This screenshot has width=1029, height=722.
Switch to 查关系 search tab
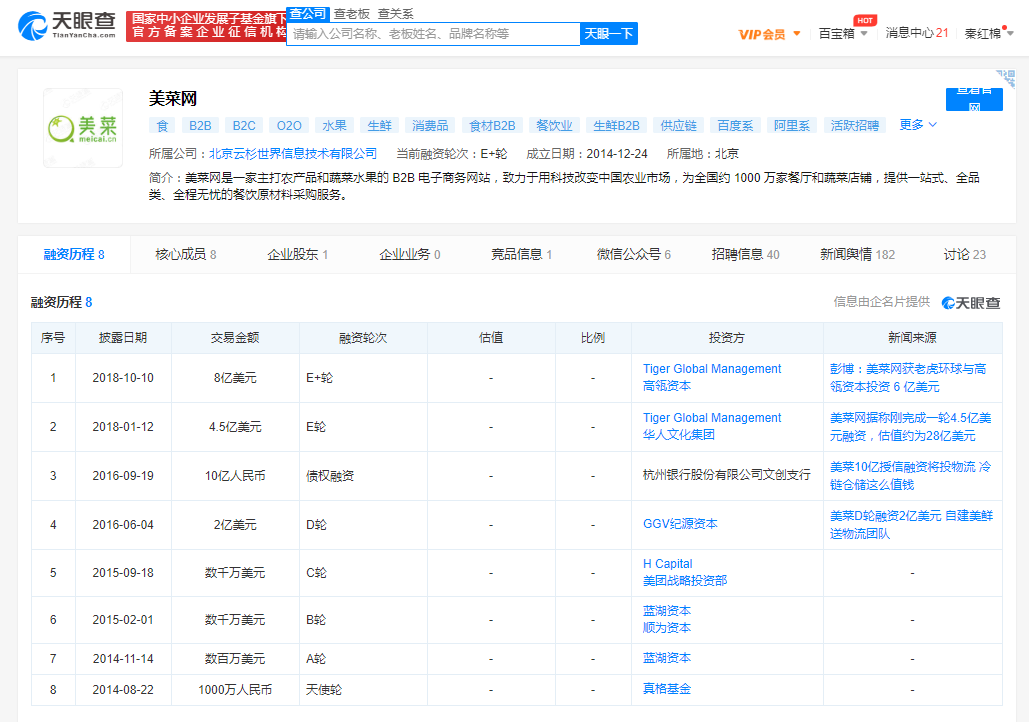tap(396, 14)
